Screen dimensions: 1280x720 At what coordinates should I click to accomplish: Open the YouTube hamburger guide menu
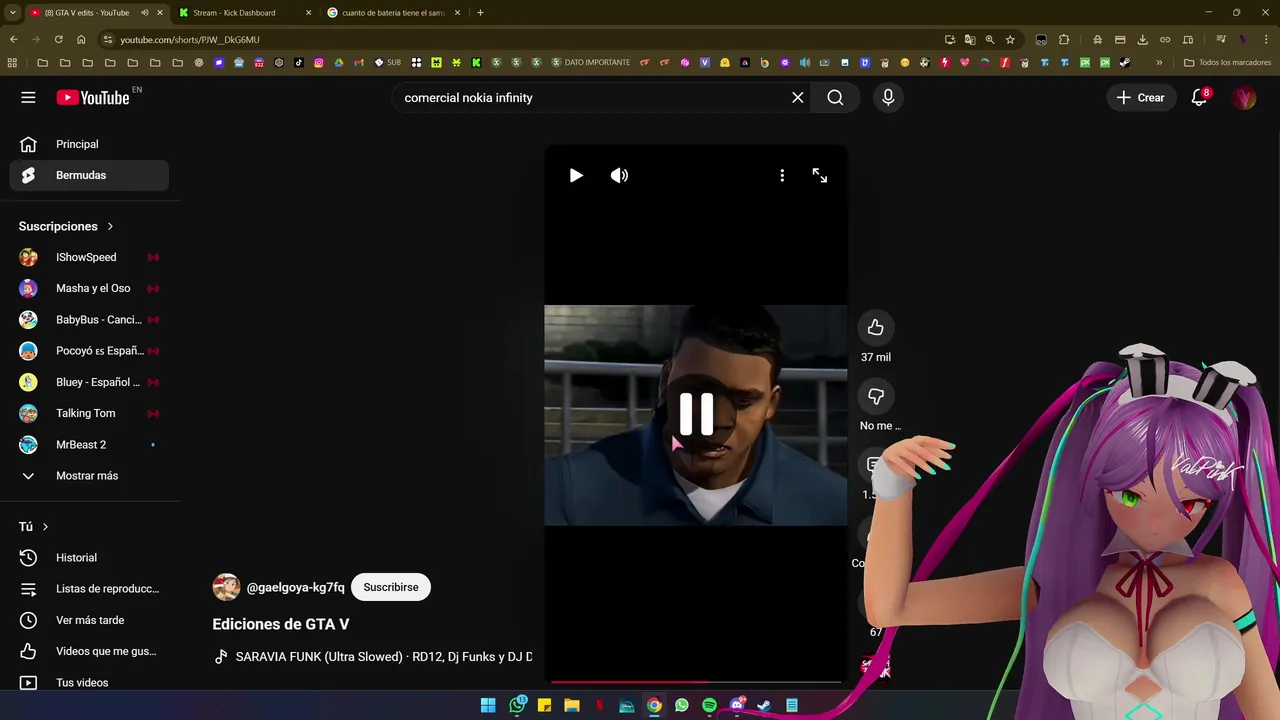pyautogui.click(x=28, y=97)
